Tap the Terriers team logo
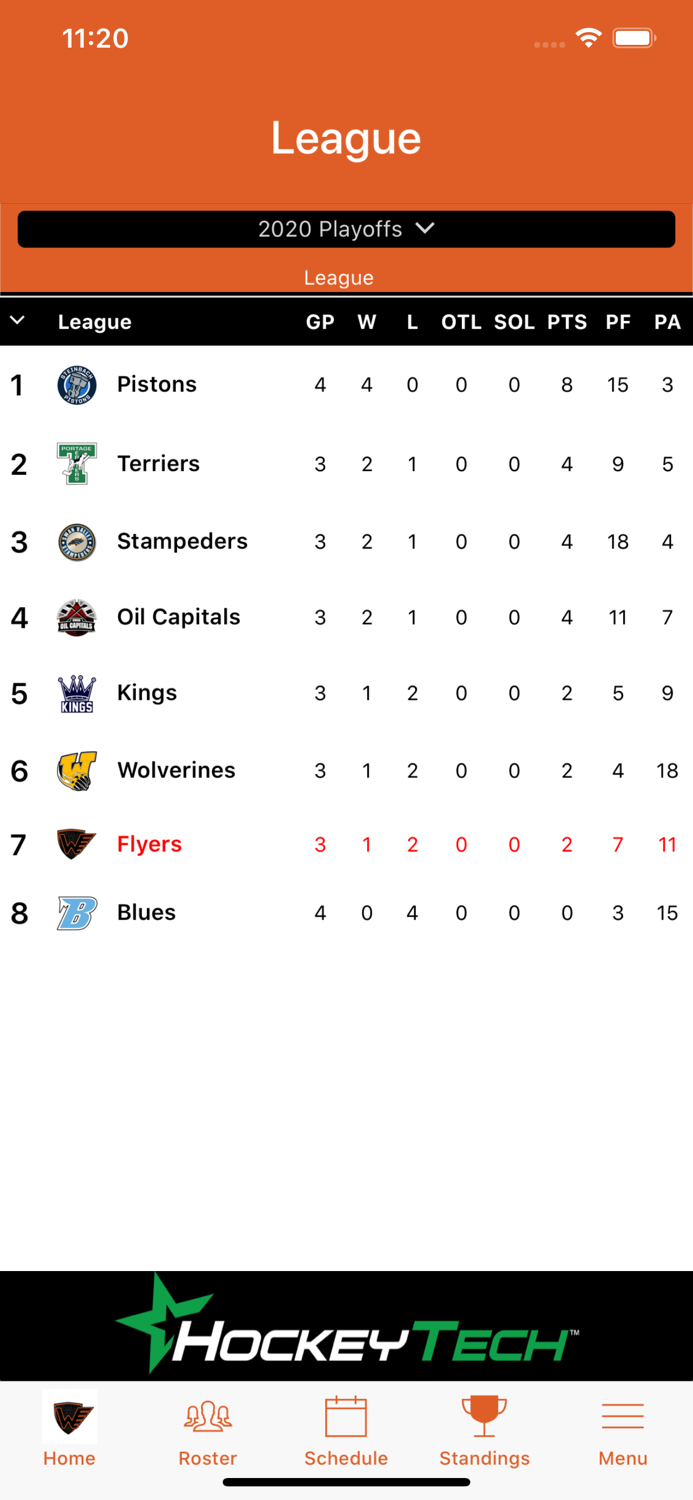 pos(76,464)
